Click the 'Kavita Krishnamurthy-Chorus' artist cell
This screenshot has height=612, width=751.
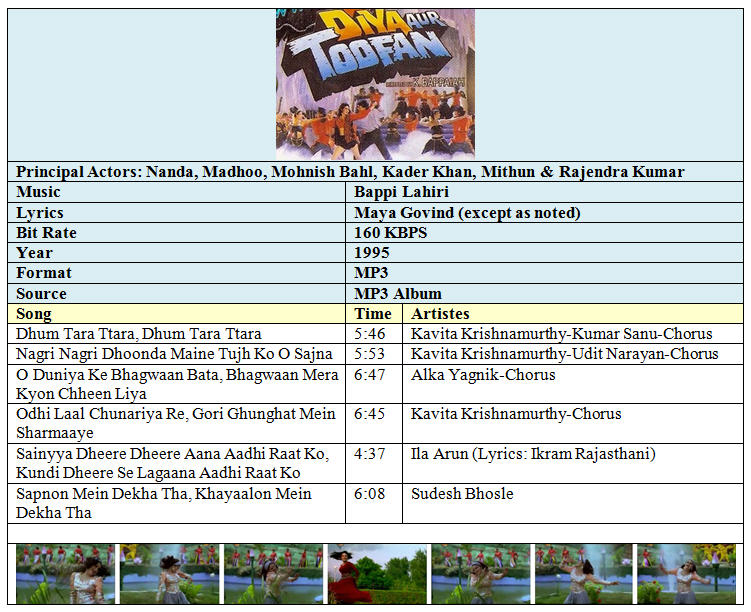(x=573, y=424)
